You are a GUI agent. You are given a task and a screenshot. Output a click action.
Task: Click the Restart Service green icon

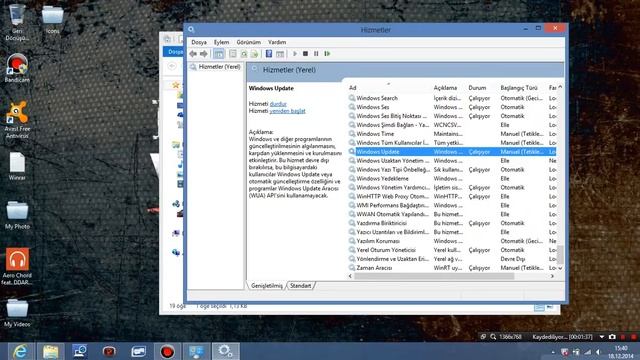click(327, 53)
